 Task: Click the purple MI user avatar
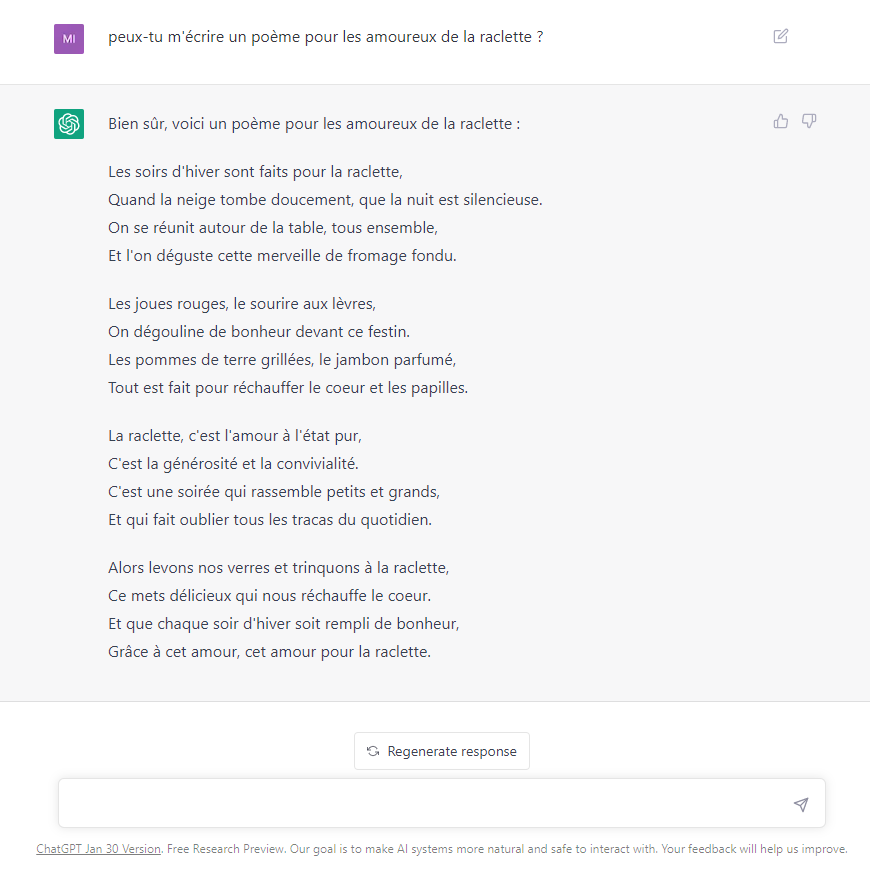click(x=69, y=39)
